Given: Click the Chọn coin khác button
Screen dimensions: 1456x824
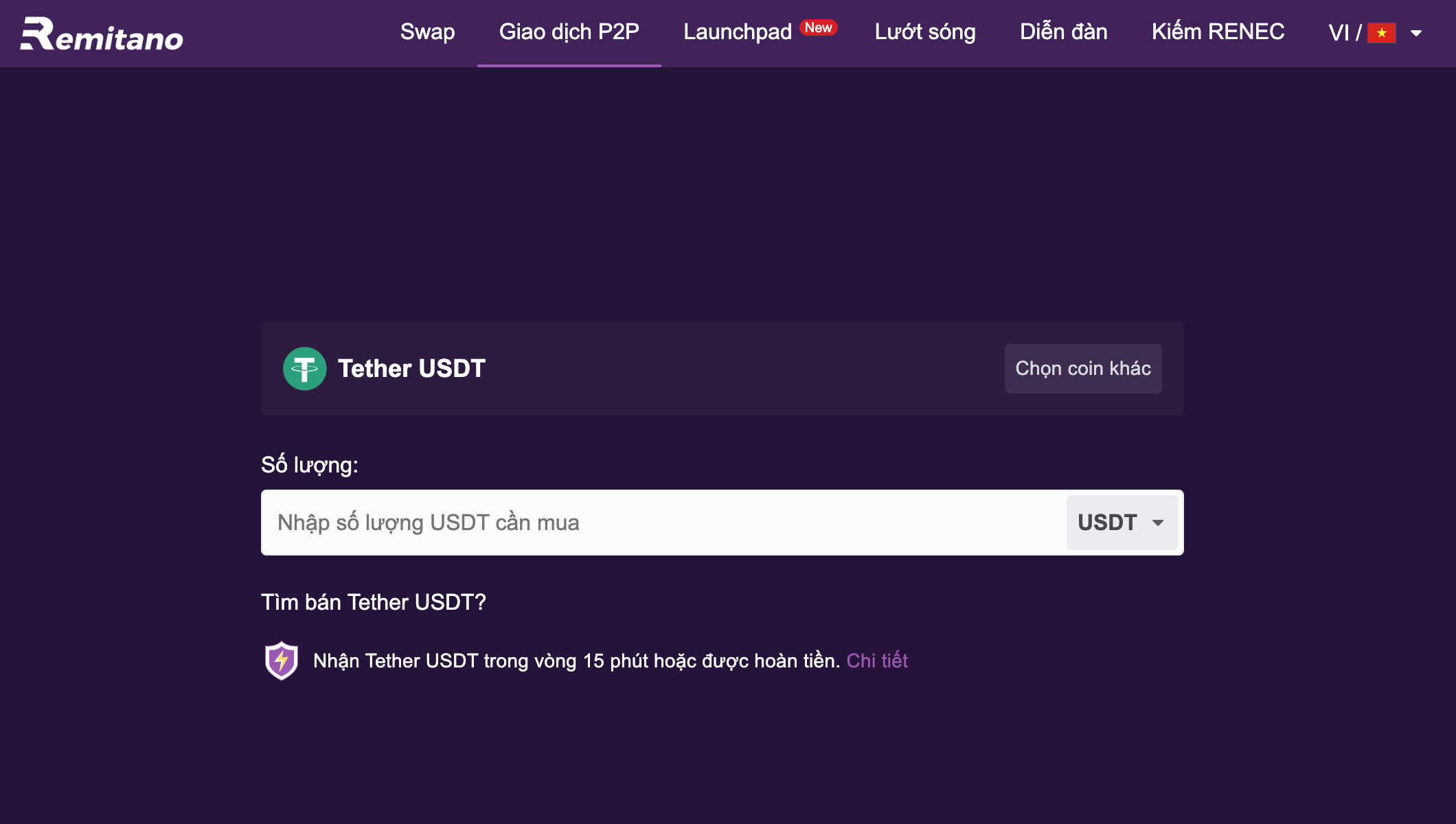Looking at the screenshot, I should click(1083, 369).
